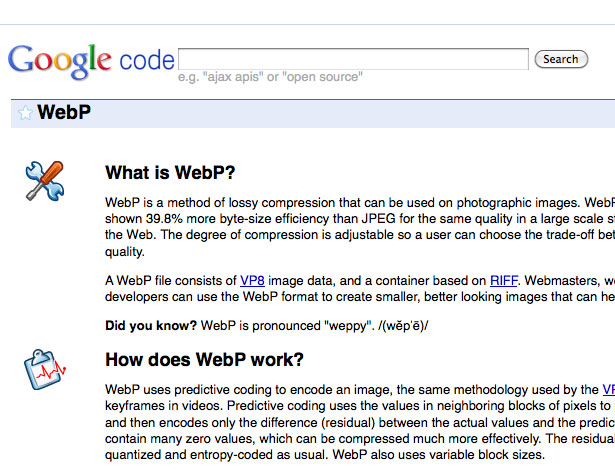Open the RIFF container link

(x=504, y=281)
